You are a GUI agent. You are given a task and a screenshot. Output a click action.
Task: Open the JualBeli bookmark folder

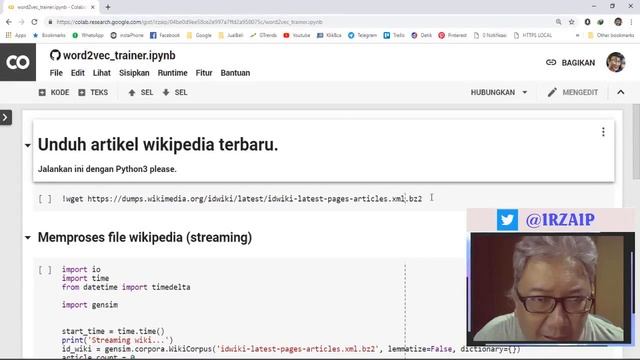231,36
